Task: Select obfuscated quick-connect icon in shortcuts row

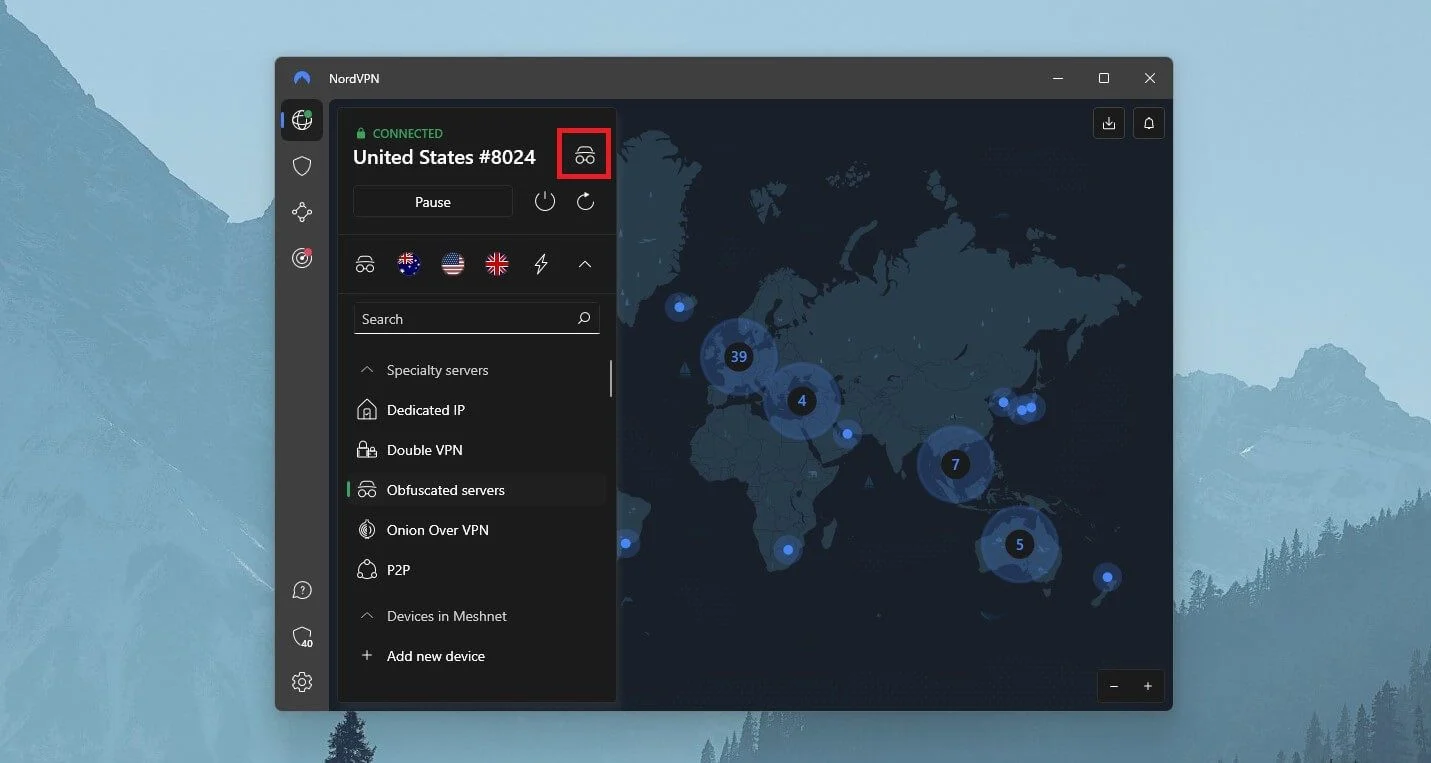Action: tap(365, 264)
